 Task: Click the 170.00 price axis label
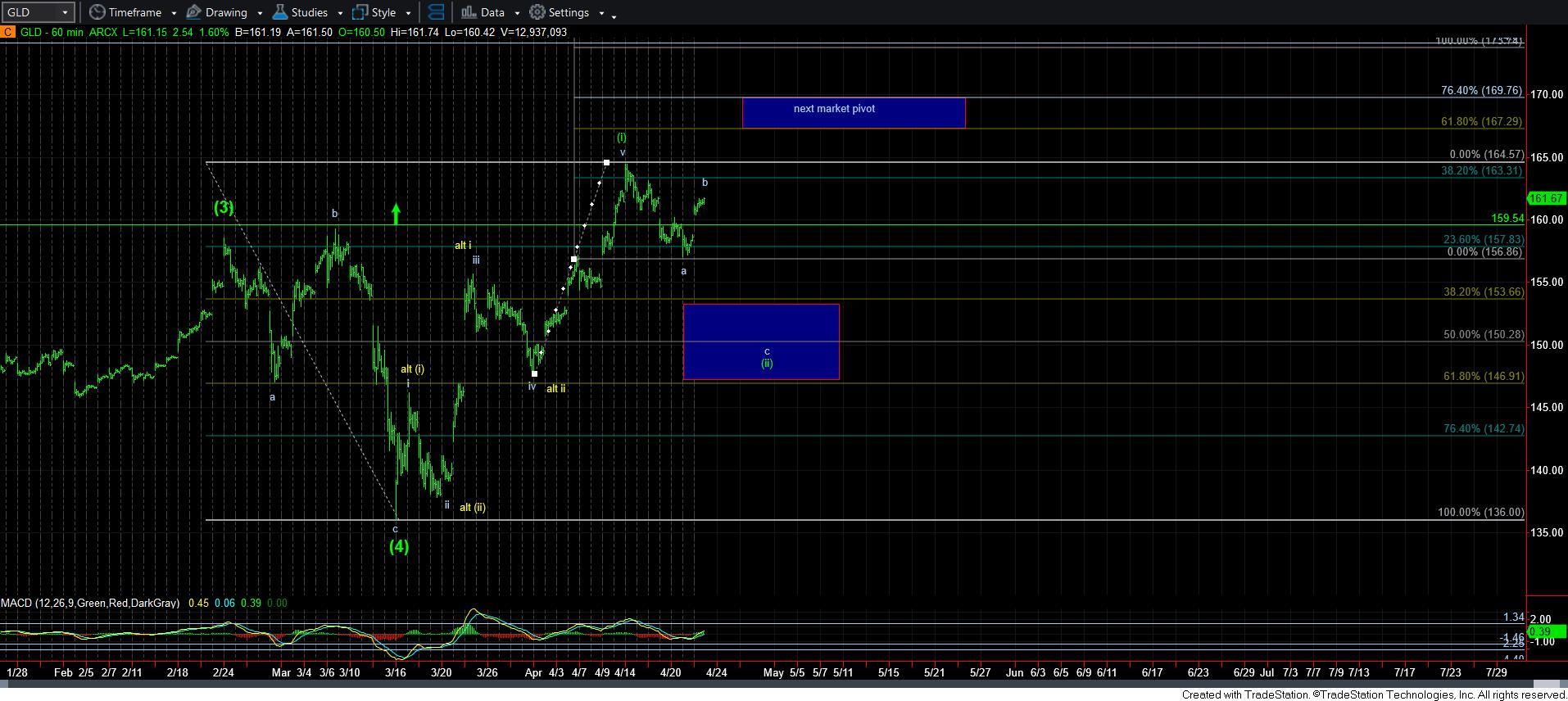pos(1547,94)
